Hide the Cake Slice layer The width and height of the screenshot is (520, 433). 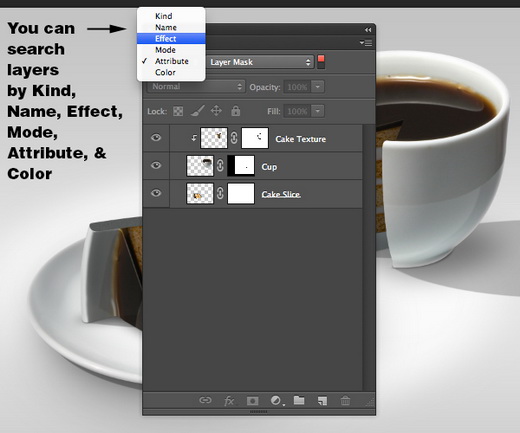[156, 193]
